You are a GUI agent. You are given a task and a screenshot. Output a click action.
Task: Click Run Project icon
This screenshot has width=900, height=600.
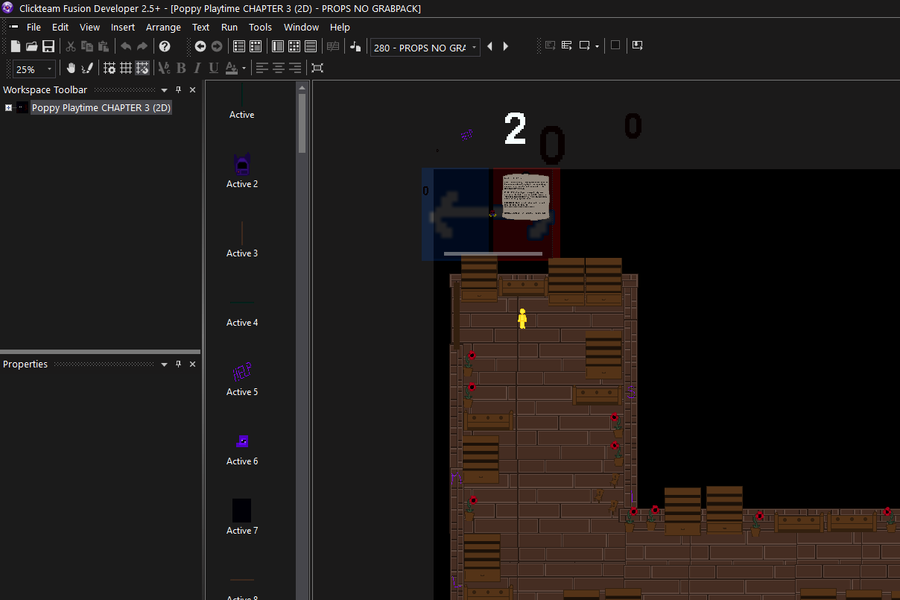550,45
